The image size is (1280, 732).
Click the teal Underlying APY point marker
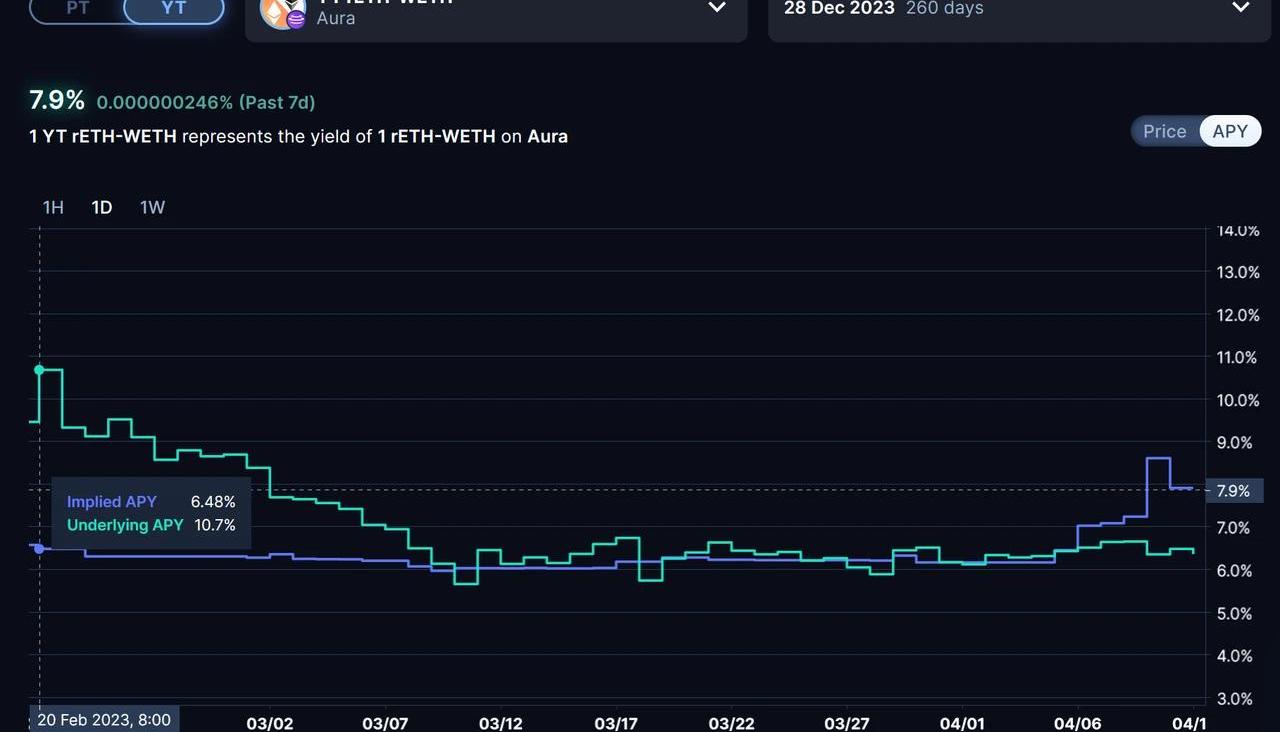[x=39, y=369]
